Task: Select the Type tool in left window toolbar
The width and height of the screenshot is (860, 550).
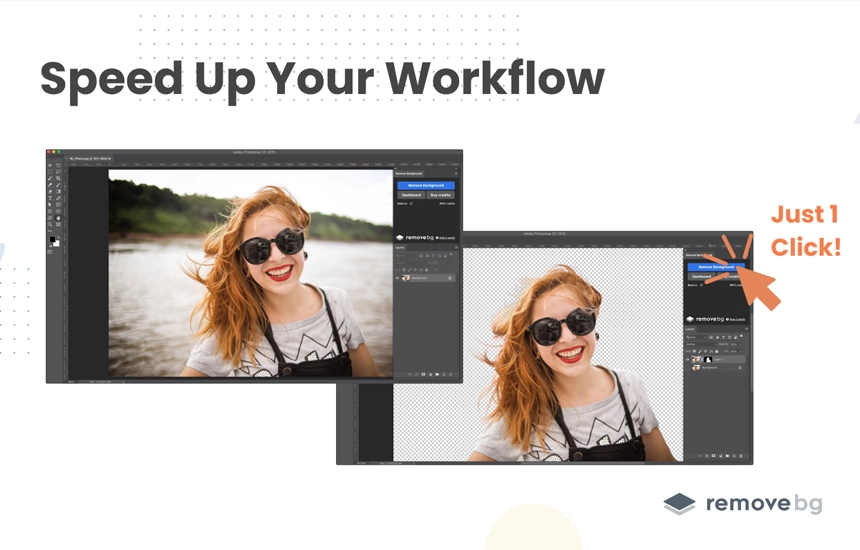Action: (x=50, y=198)
